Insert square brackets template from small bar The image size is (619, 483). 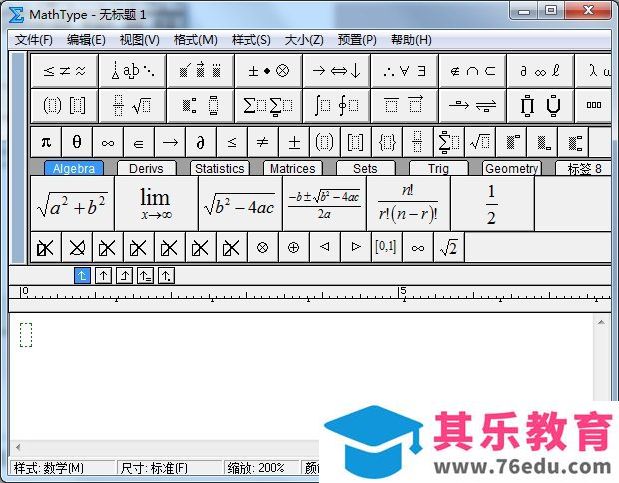(355, 142)
